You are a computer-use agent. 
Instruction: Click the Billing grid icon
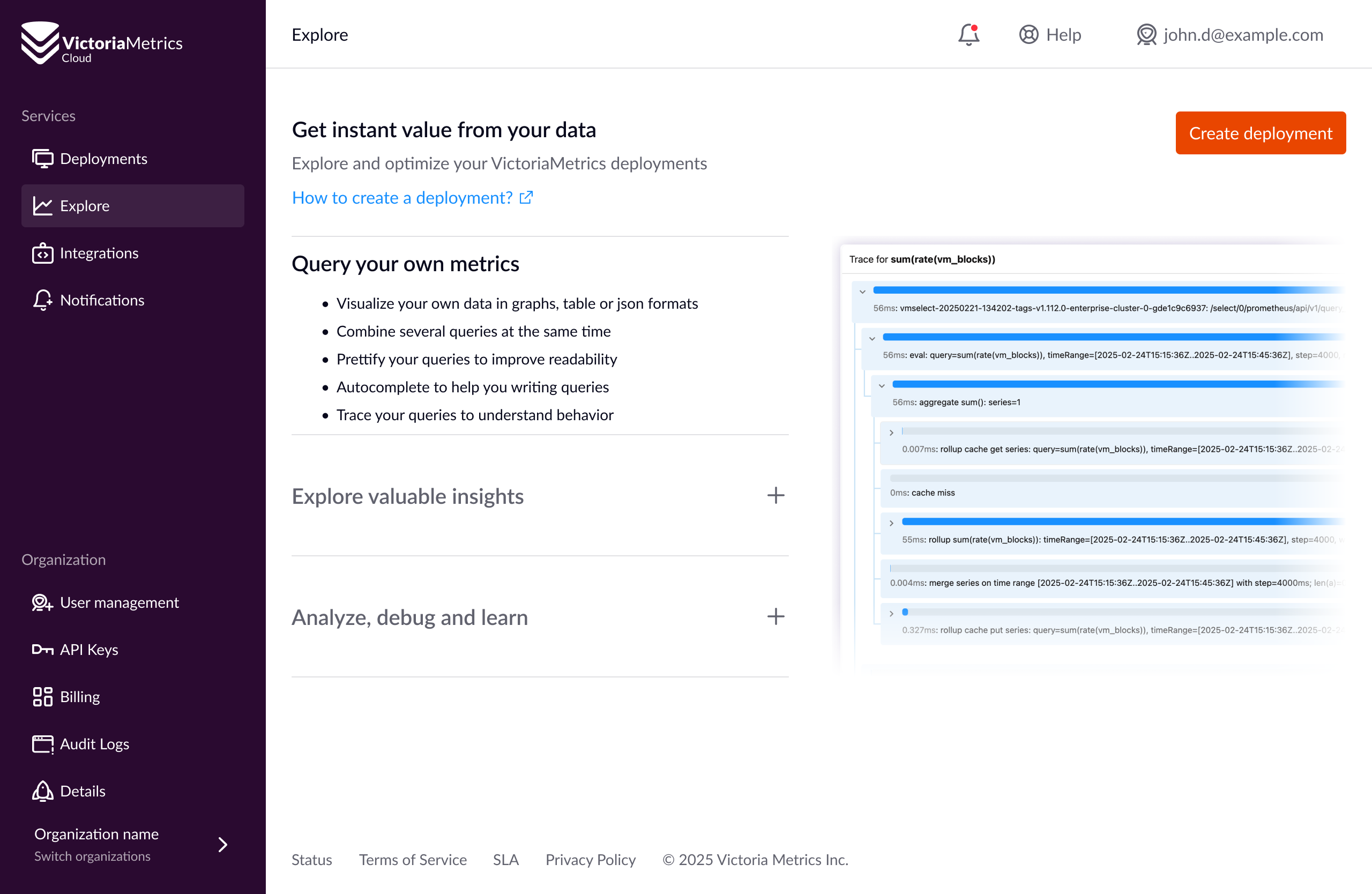[42, 697]
